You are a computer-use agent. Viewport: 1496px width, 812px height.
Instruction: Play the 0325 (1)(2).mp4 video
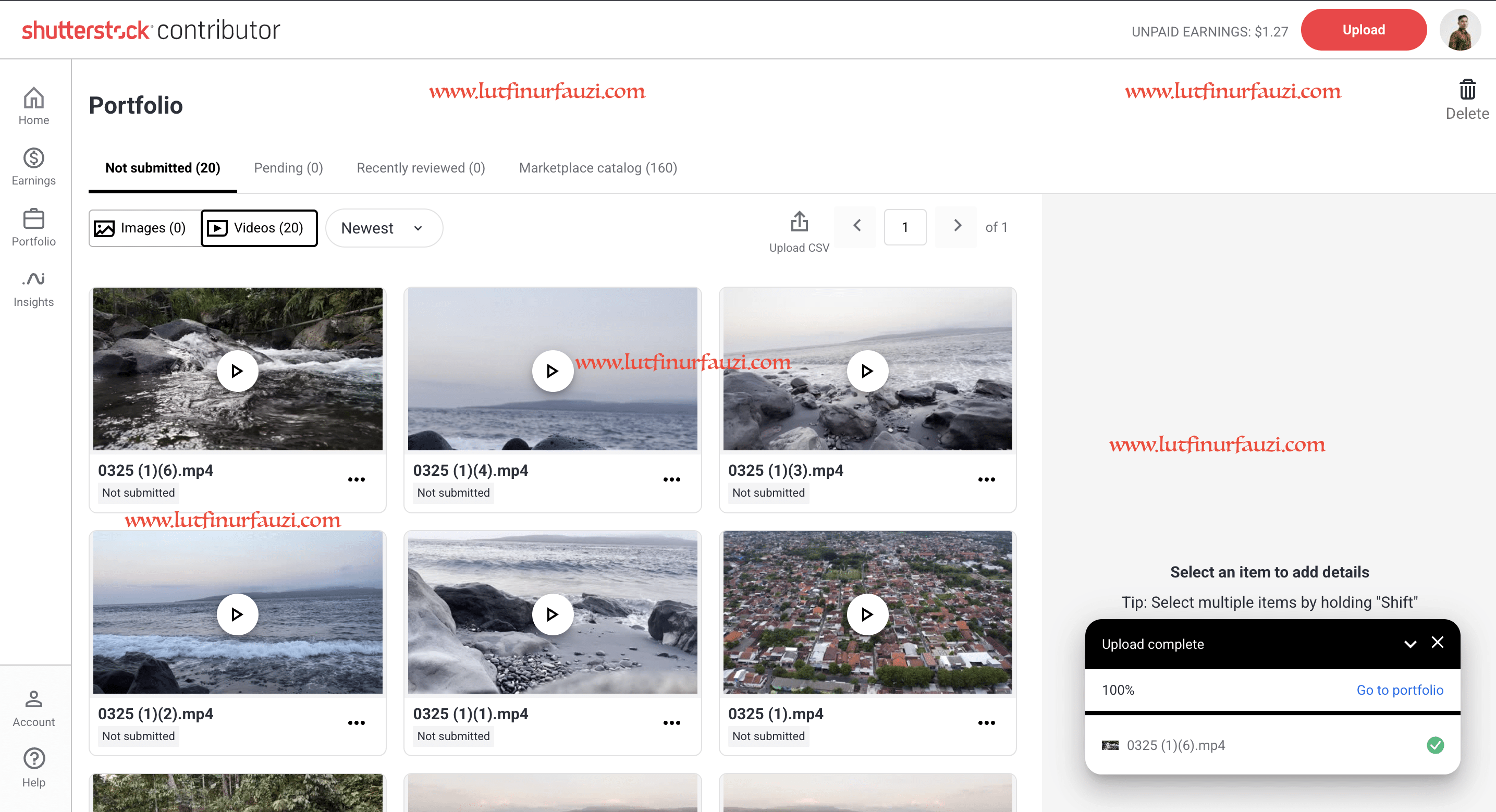[x=237, y=614]
